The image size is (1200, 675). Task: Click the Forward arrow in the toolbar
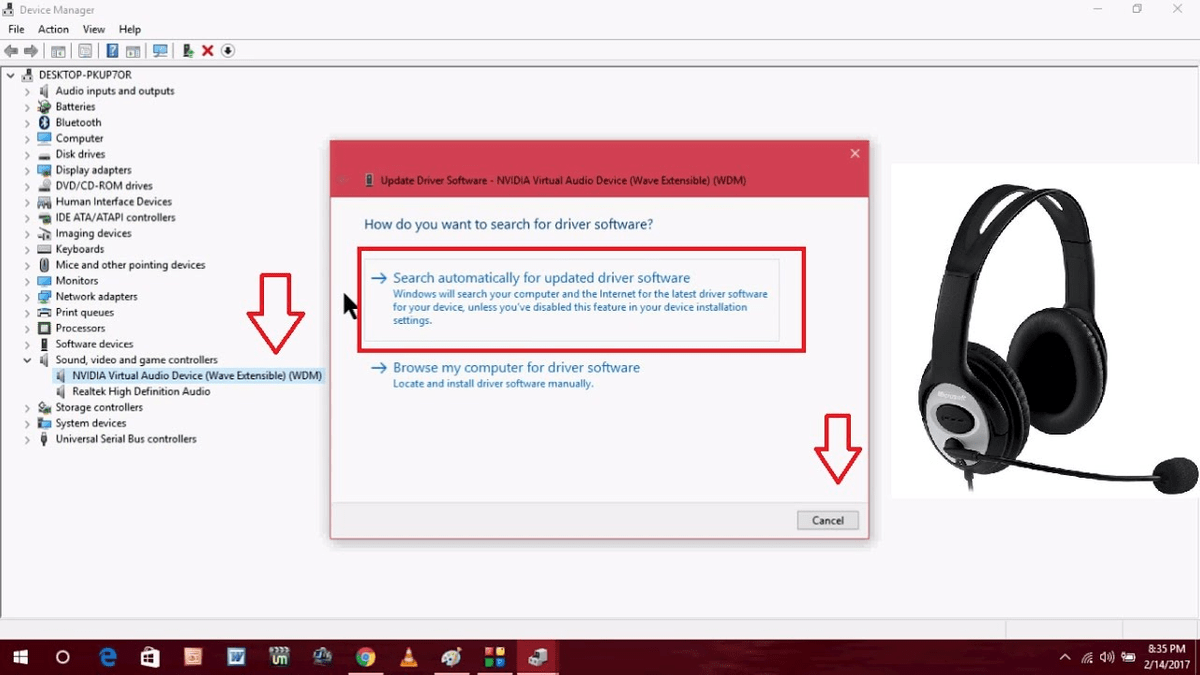31,51
